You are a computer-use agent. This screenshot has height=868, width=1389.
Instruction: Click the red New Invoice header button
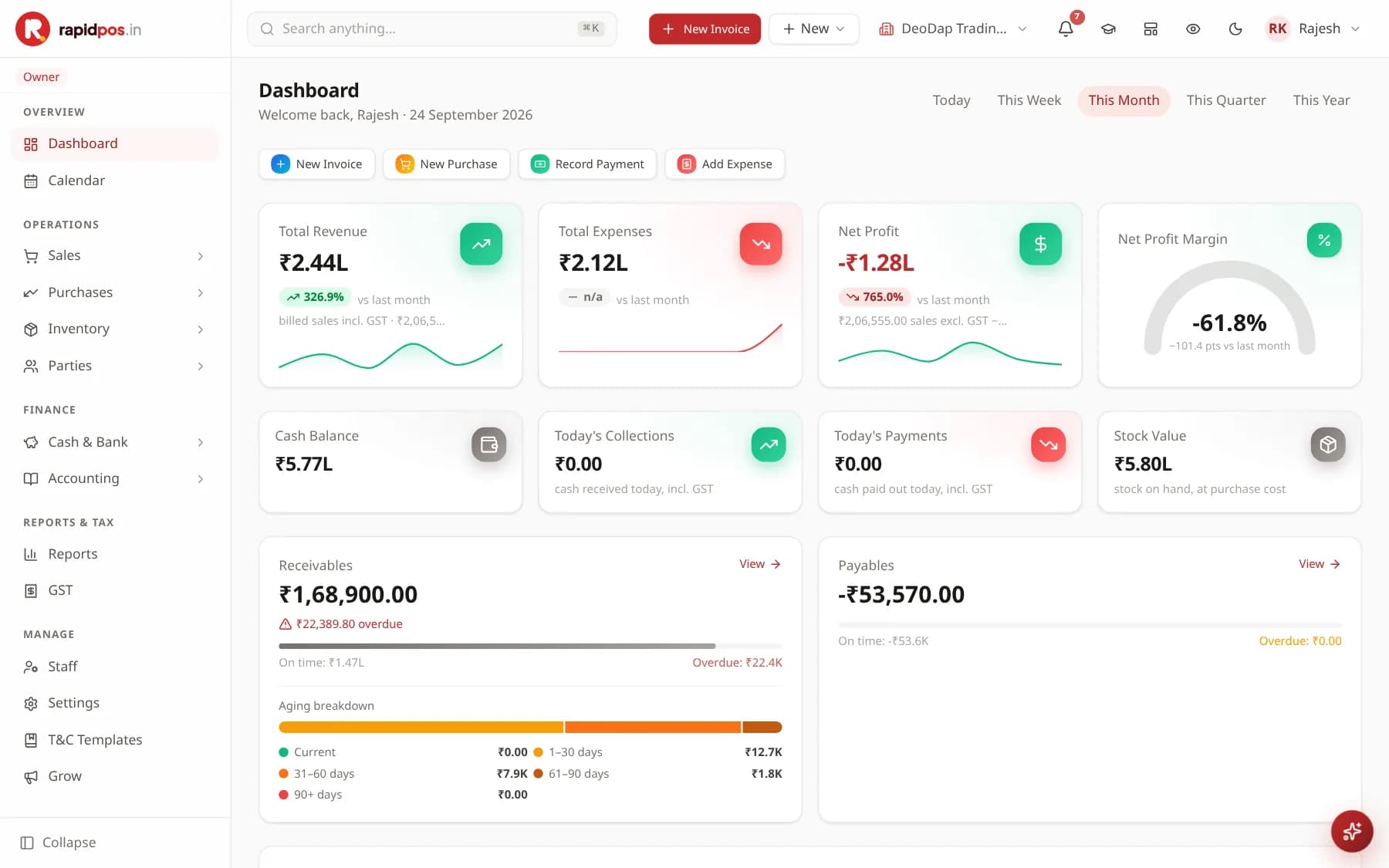[x=705, y=29]
